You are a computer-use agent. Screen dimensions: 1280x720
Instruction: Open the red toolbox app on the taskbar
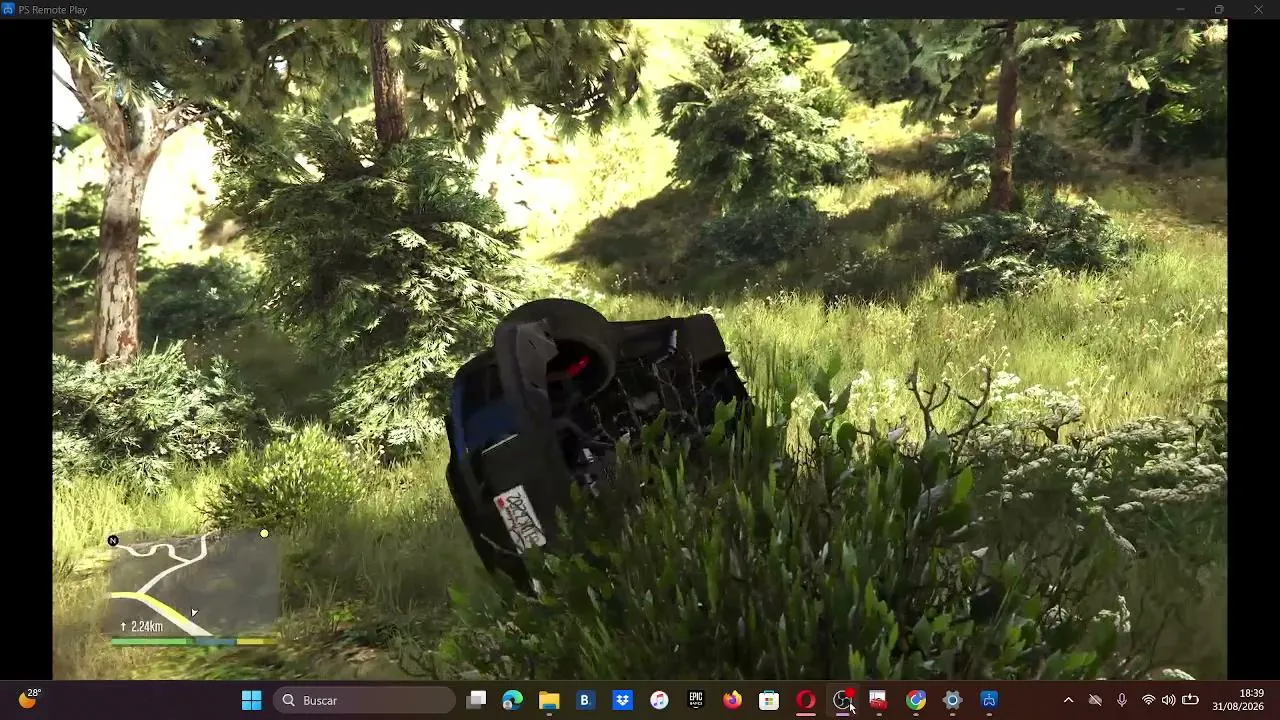coord(878,700)
